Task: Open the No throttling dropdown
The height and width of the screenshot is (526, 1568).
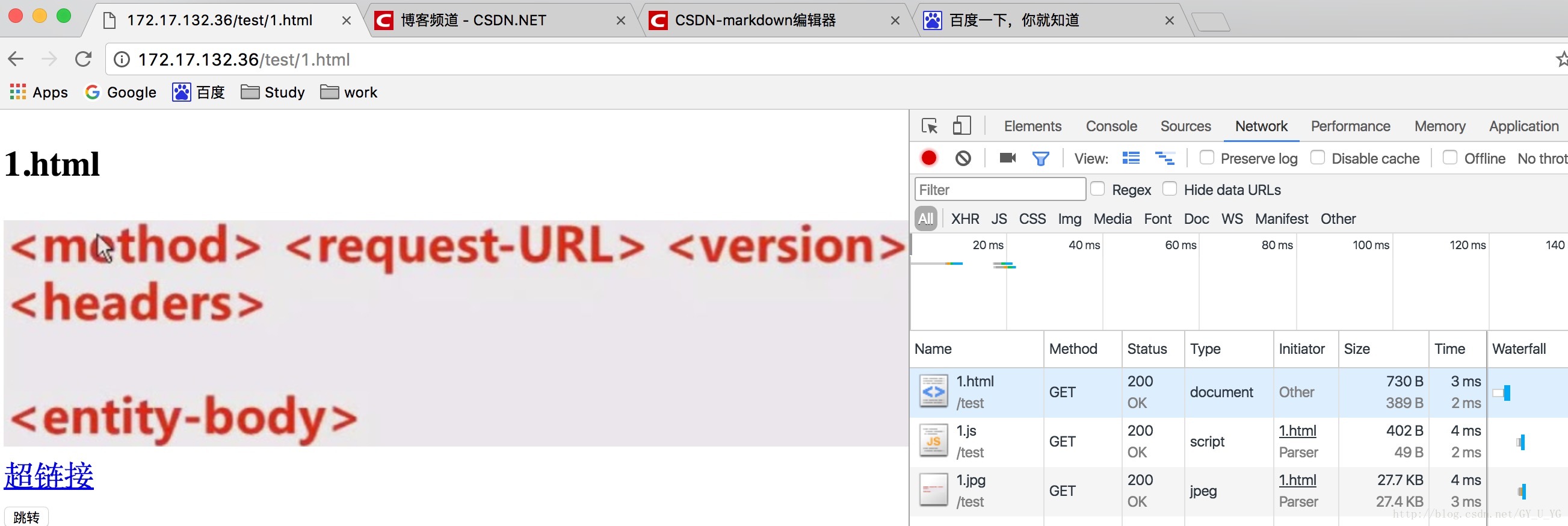Action: (1542, 159)
